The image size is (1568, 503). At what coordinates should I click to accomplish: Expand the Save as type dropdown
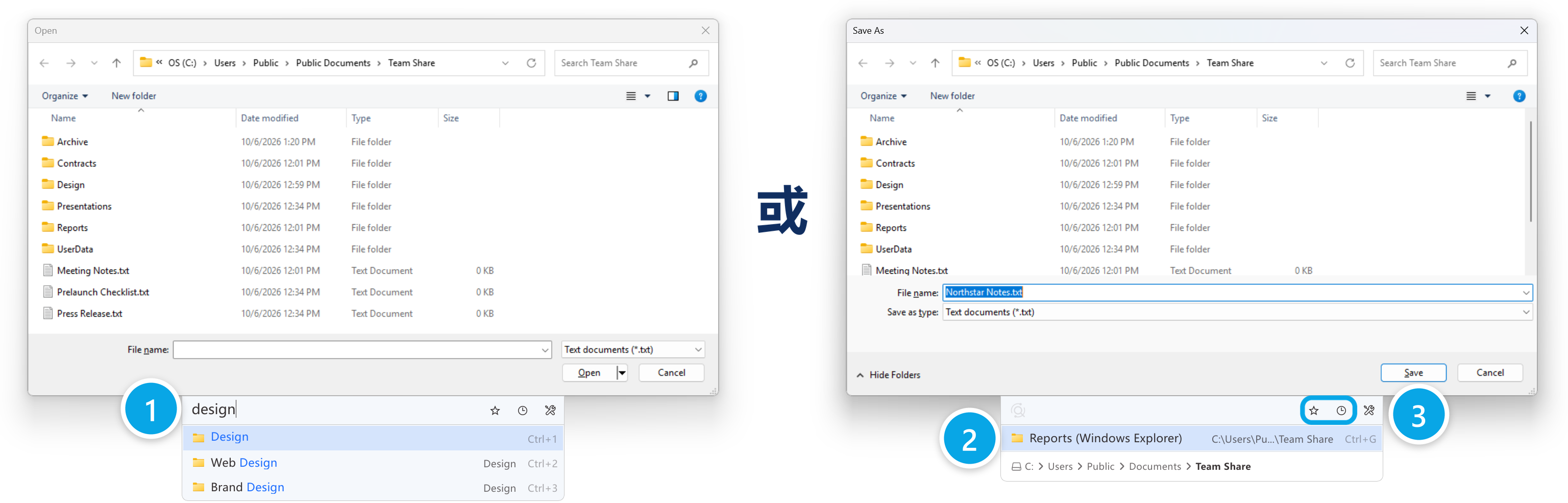pyautogui.click(x=1526, y=312)
